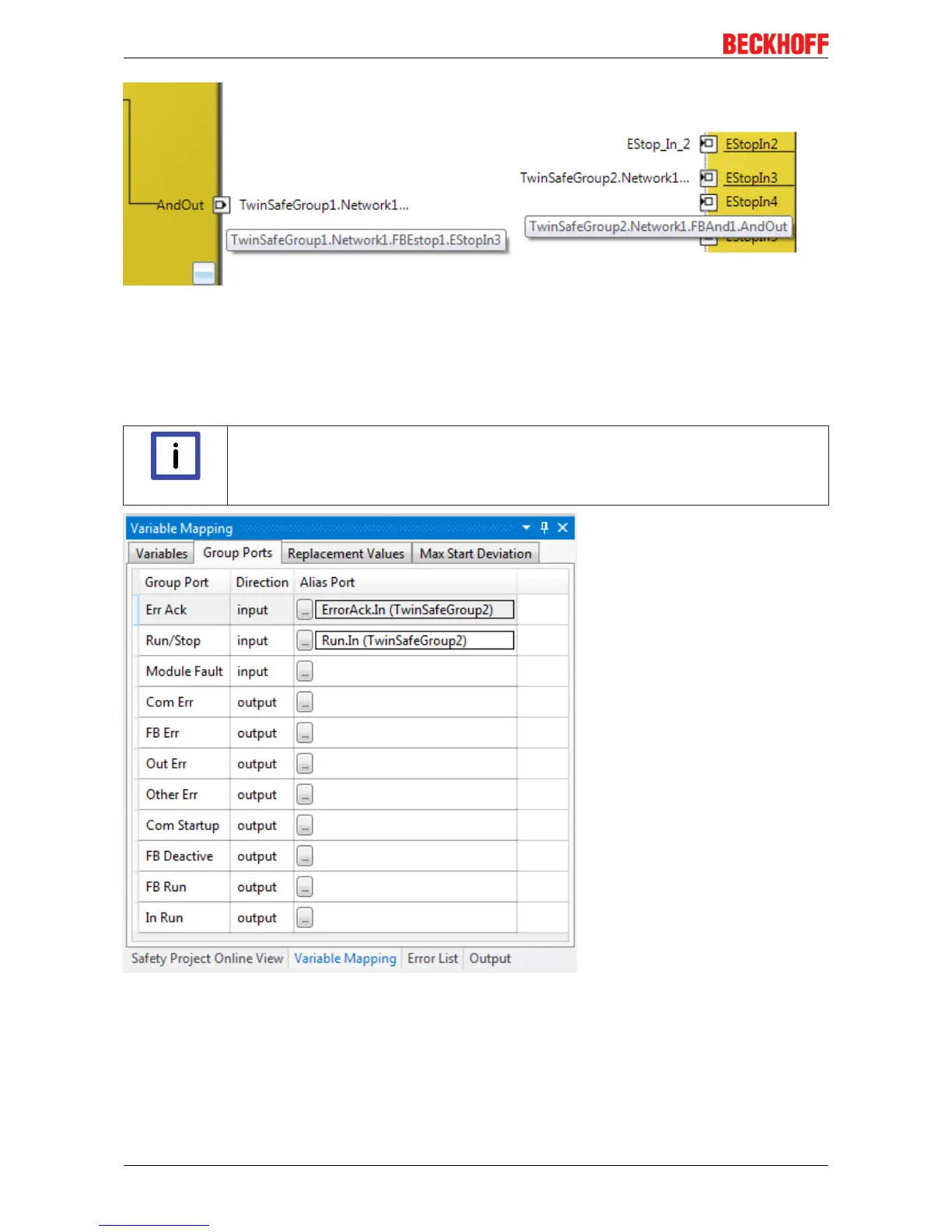Open the Error List tab
Screen dimensions: 952x1232
[x=432, y=958]
